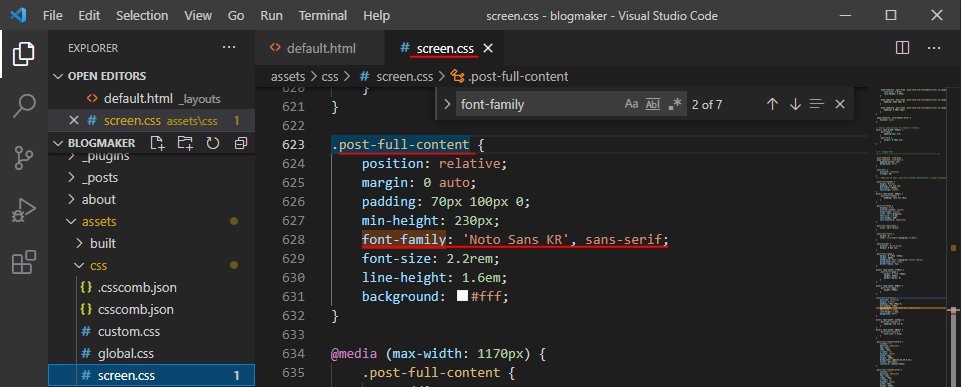The width and height of the screenshot is (961, 387).
Task: Open the Explorer view in activity bar
Action: 23,54
